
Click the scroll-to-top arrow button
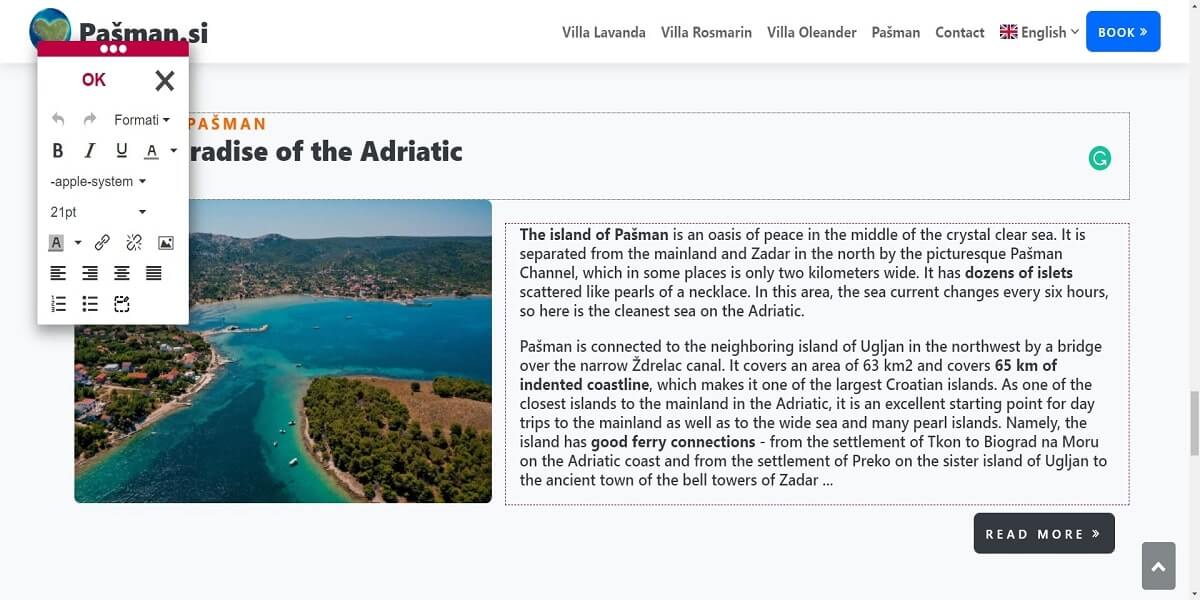point(1158,567)
